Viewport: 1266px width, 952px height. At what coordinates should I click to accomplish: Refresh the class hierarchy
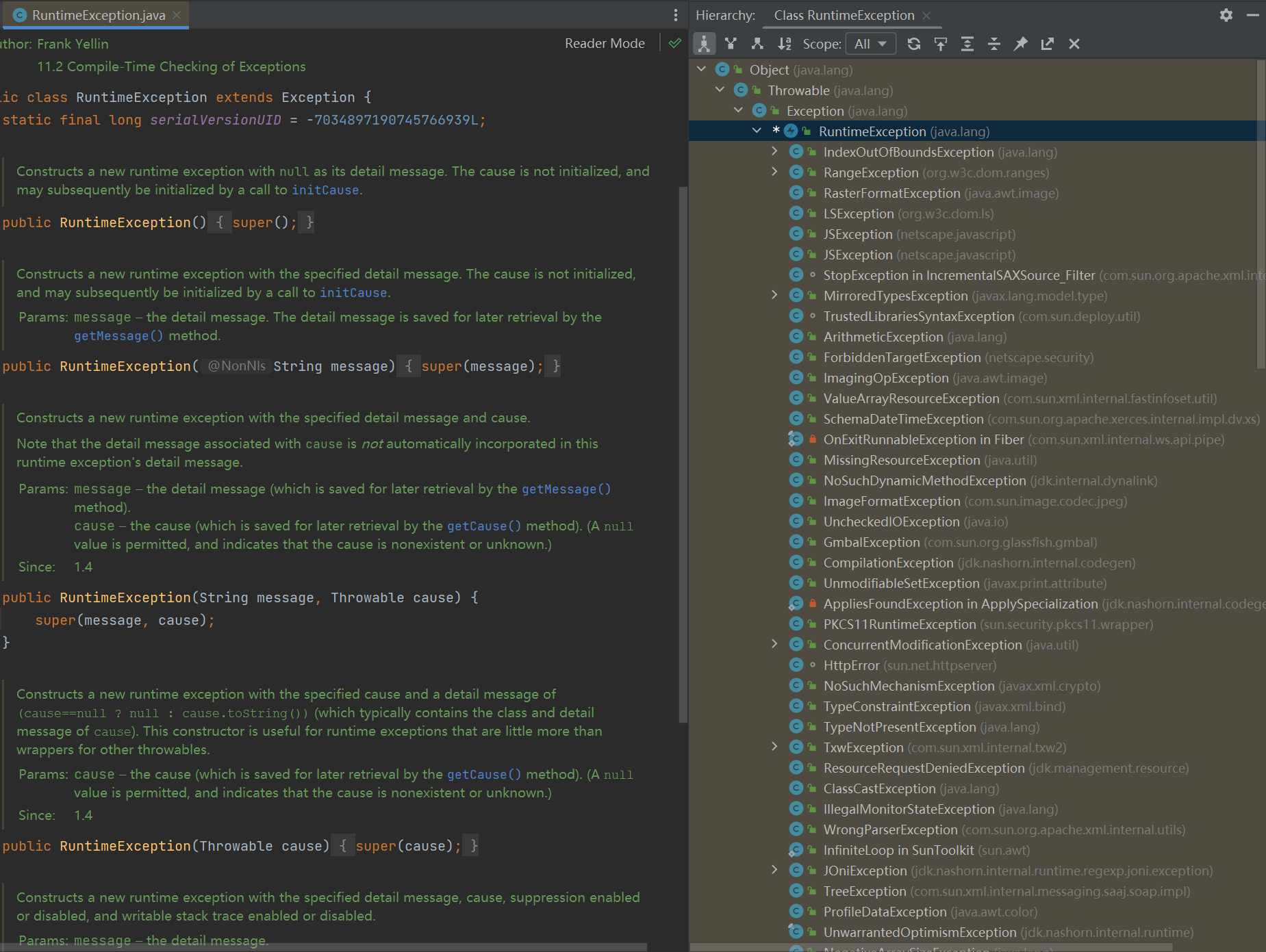(913, 44)
